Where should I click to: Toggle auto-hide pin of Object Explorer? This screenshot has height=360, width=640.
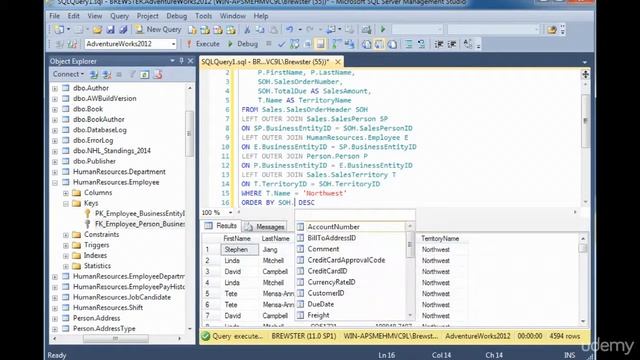click(181, 61)
